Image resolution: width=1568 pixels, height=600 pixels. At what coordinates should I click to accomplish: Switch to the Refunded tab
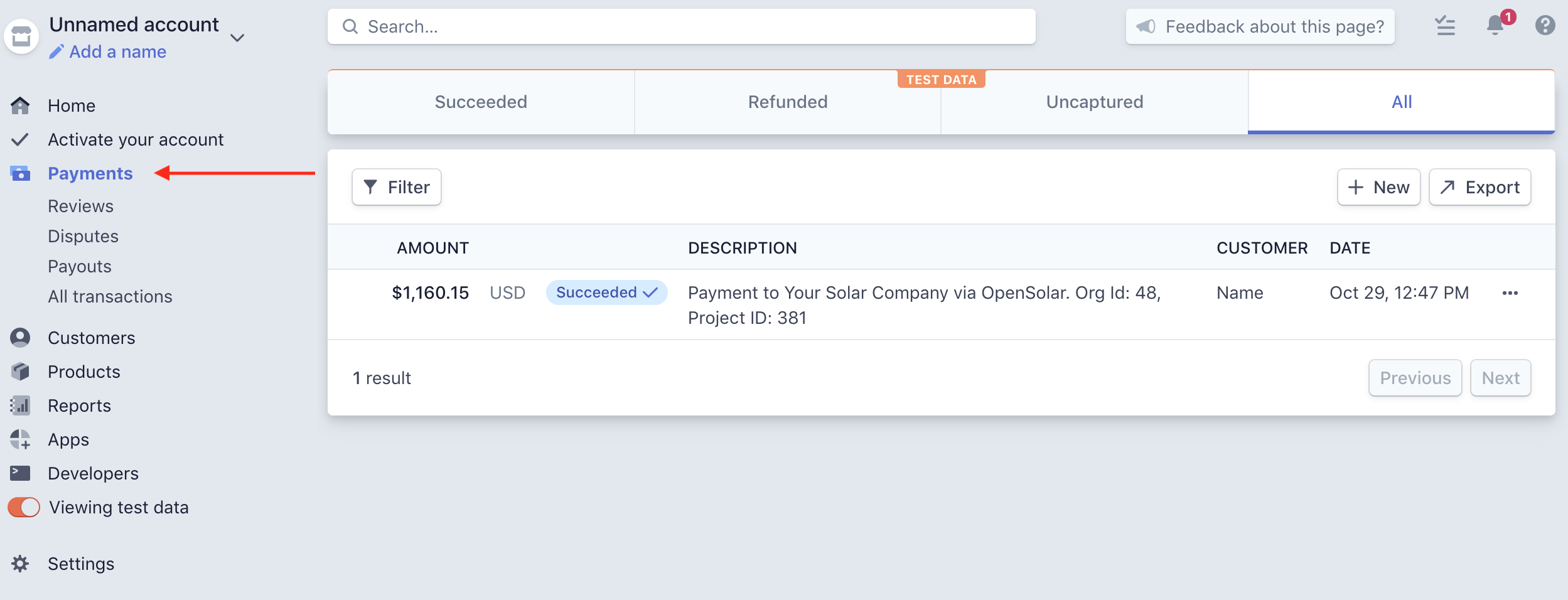coord(788,102)
